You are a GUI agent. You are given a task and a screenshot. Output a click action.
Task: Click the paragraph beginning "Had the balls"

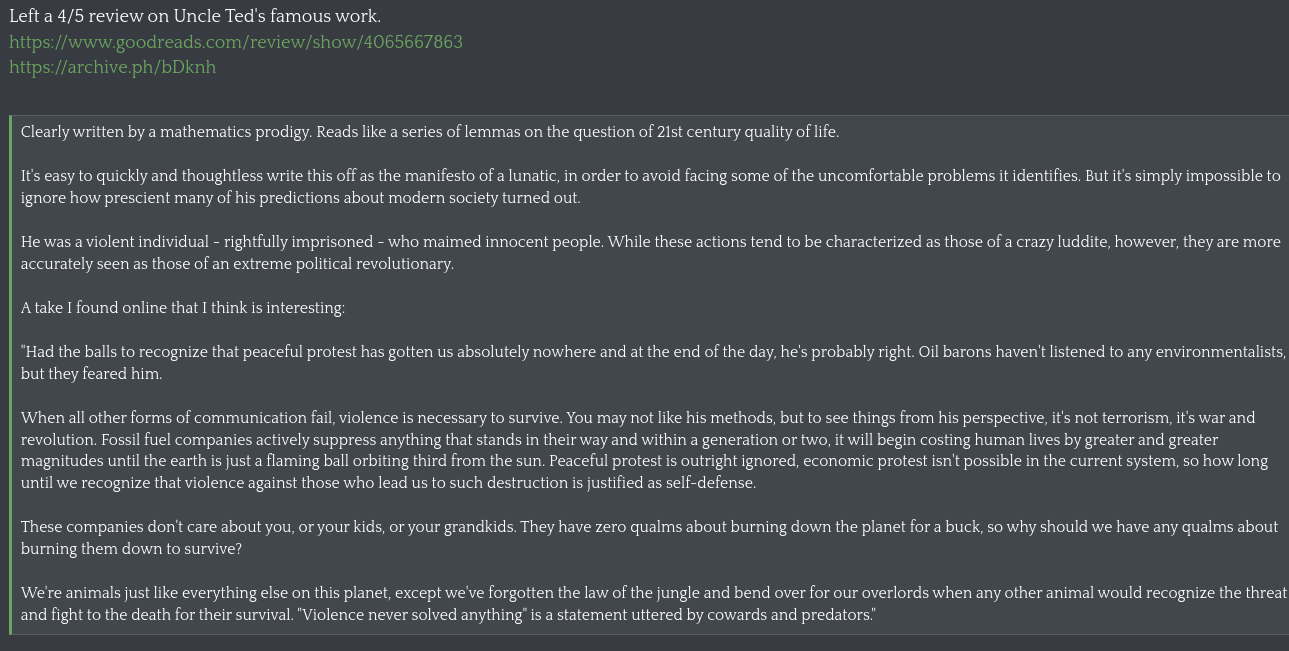[x=653, y=363]
